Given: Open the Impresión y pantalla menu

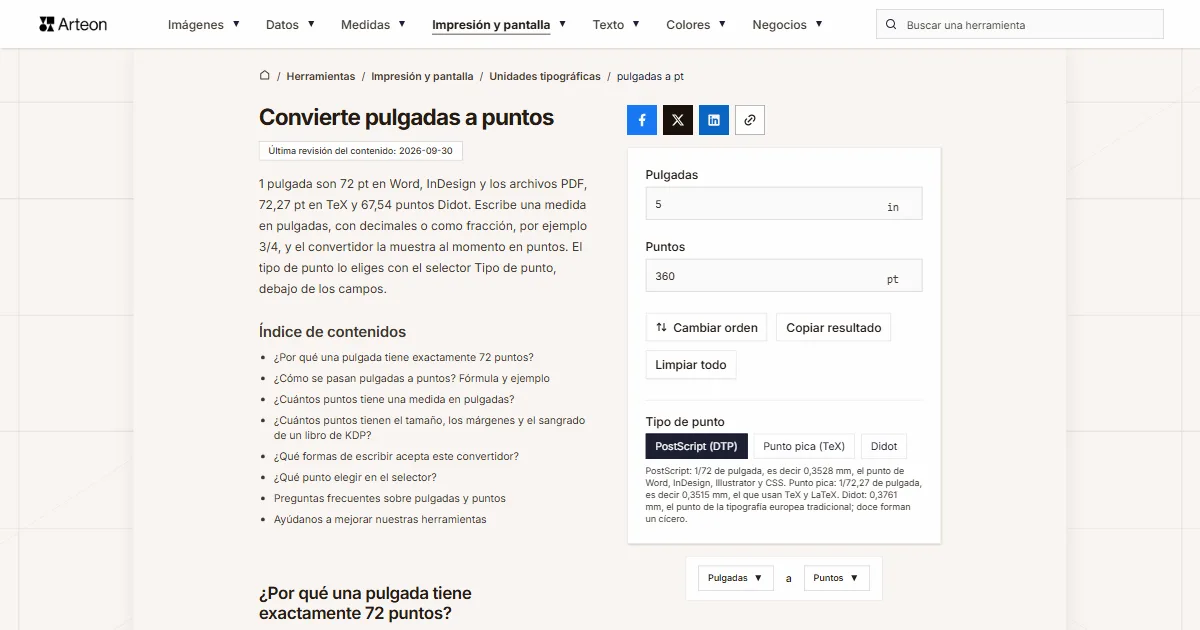Looking at the screenshot, I should point(499,25).
